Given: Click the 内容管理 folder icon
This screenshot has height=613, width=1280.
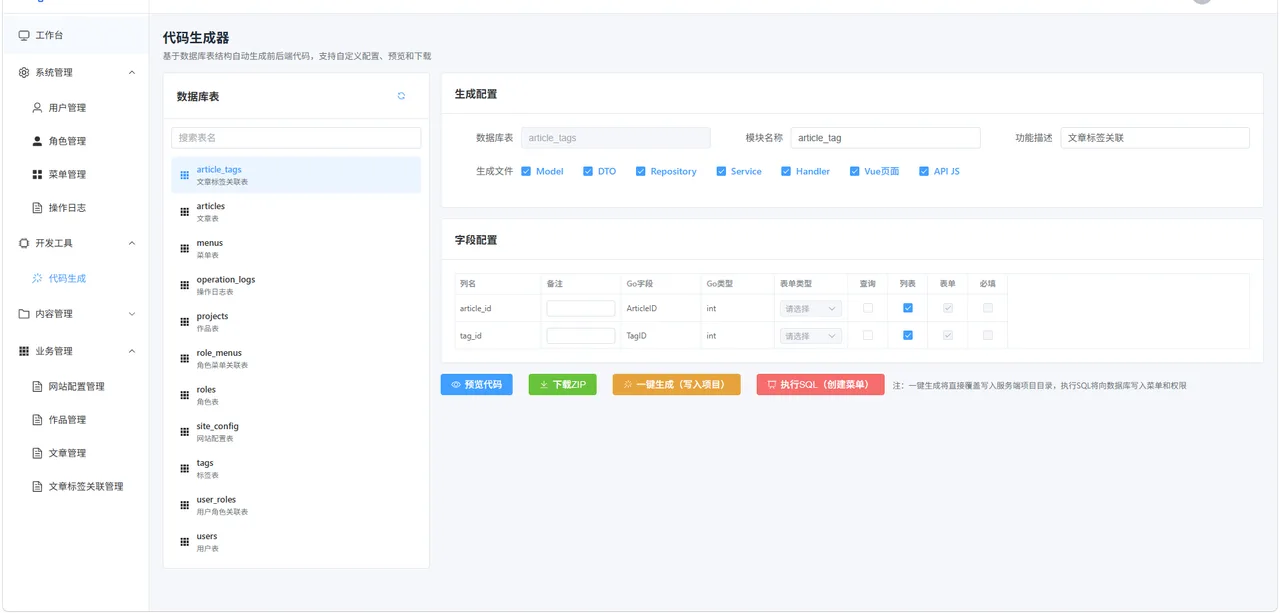Looking at the screenshot, I should (x=24, y=314).
